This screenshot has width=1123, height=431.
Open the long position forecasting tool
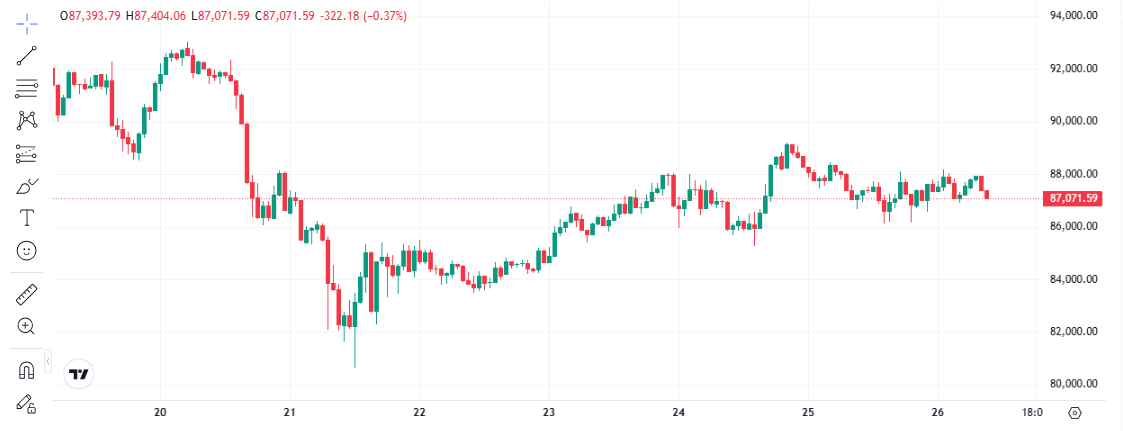point(27,154)
